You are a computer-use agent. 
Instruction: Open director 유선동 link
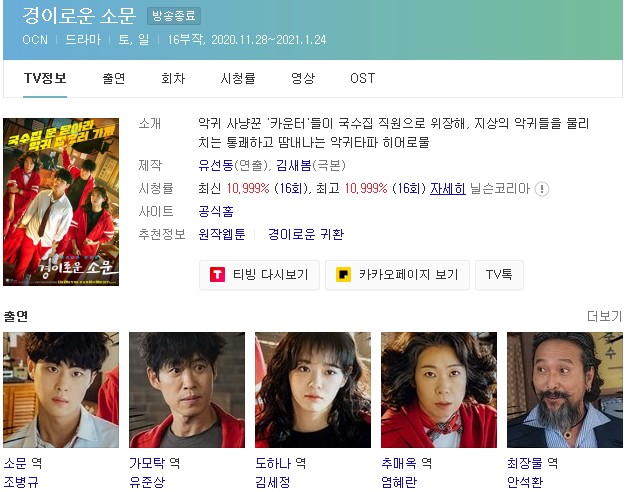[x=216, y=165]
